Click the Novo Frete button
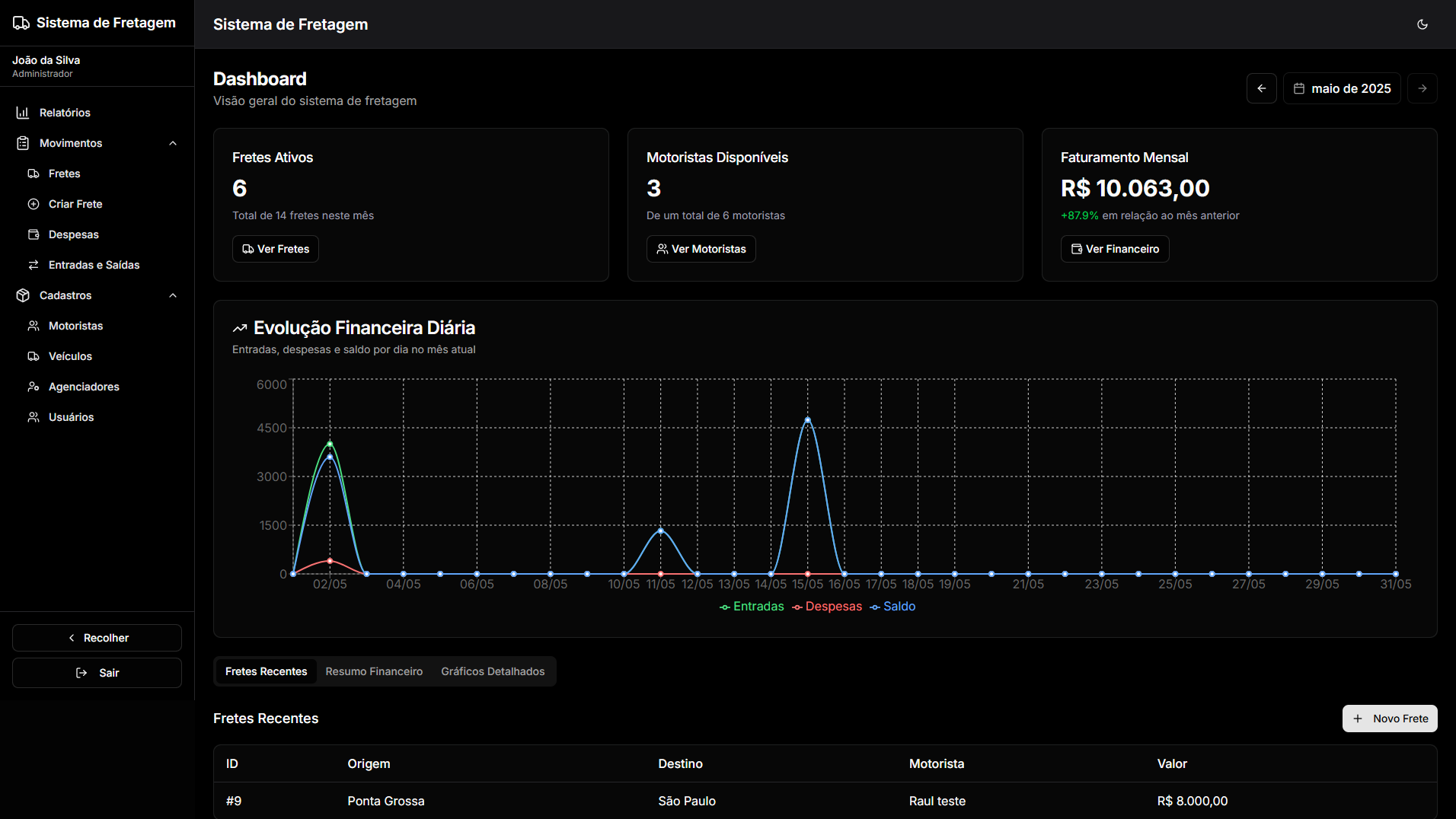The height and width of the screenshot is (819, 1456). tap(1389, 718)
